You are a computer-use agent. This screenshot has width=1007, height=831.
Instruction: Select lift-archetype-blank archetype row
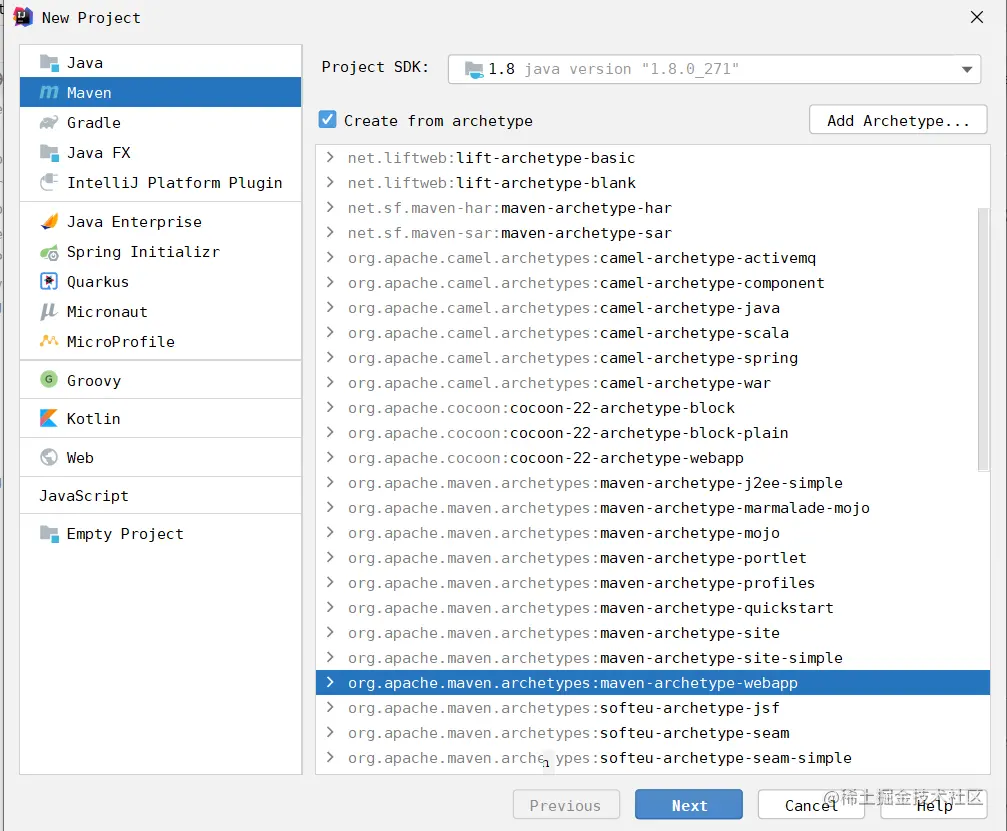tap(652, 182)
